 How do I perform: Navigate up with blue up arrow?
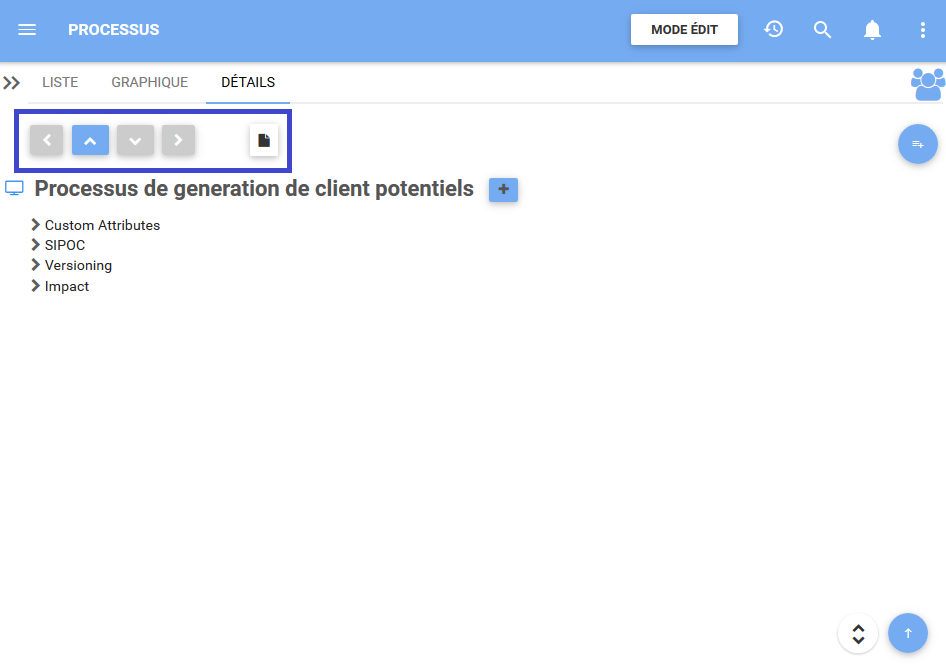click(90, 141)
